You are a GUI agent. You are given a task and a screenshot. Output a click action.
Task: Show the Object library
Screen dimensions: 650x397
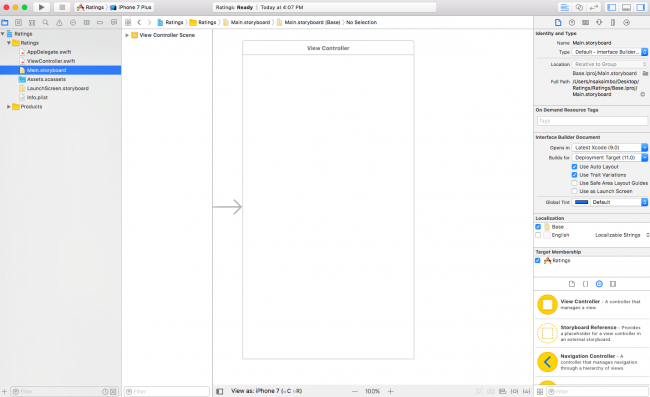point(599,284)
